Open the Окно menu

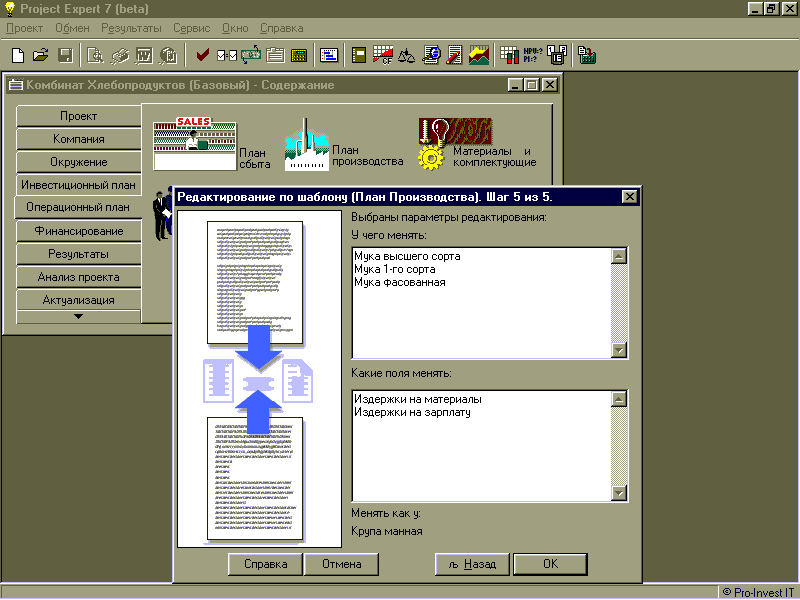click(x=235, y=29)
